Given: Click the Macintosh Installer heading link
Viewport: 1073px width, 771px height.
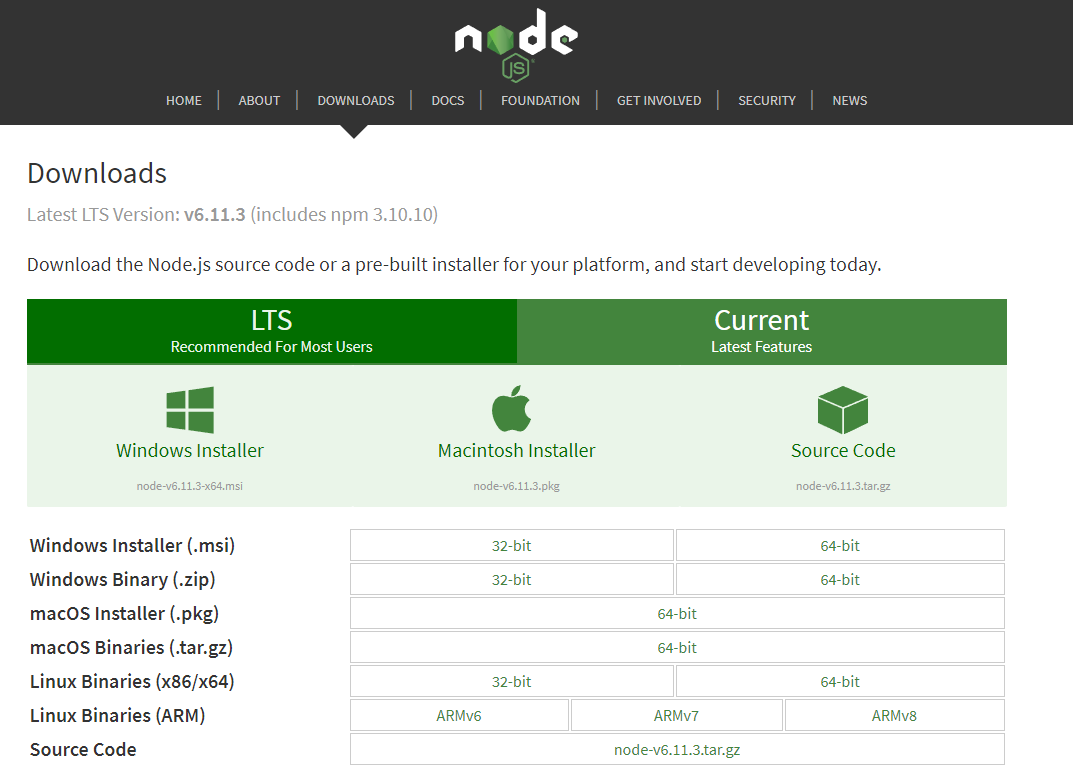Looking at the screenshot, I should point(517,451).
